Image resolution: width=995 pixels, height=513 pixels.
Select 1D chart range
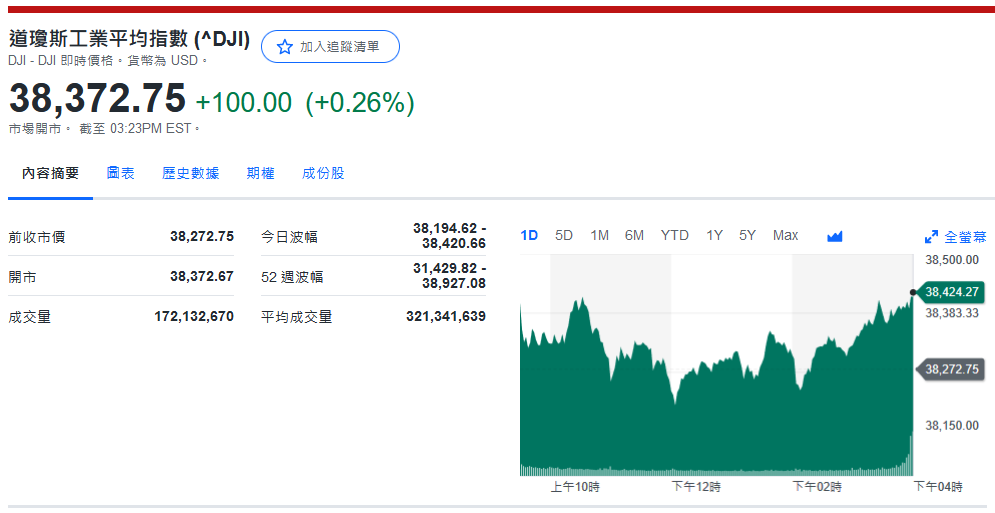click(529, 235)
